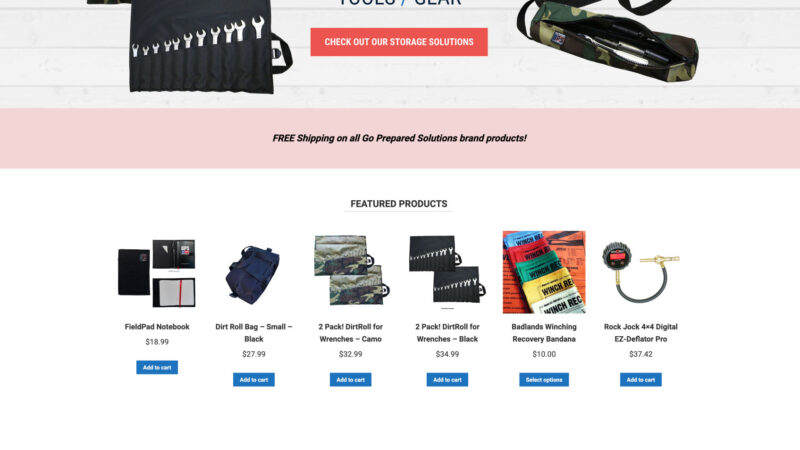
Task: Add Rock Jock 4x4 Digital EZ-Deflator to cart
Action: coord(641,380)
